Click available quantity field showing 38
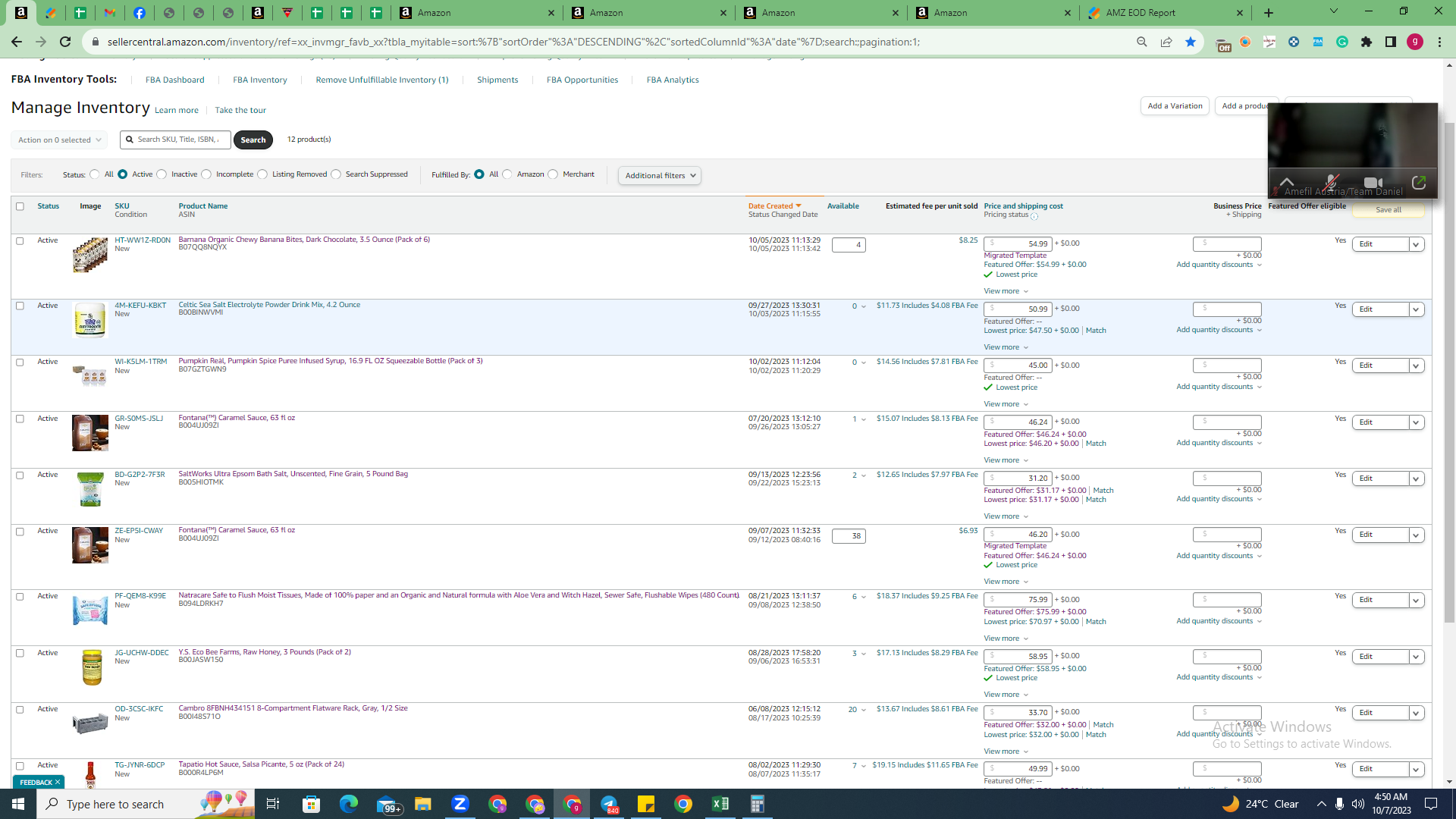Image resolution: width=1456 pixels, height=819 pixels. (x=849, y=536)
